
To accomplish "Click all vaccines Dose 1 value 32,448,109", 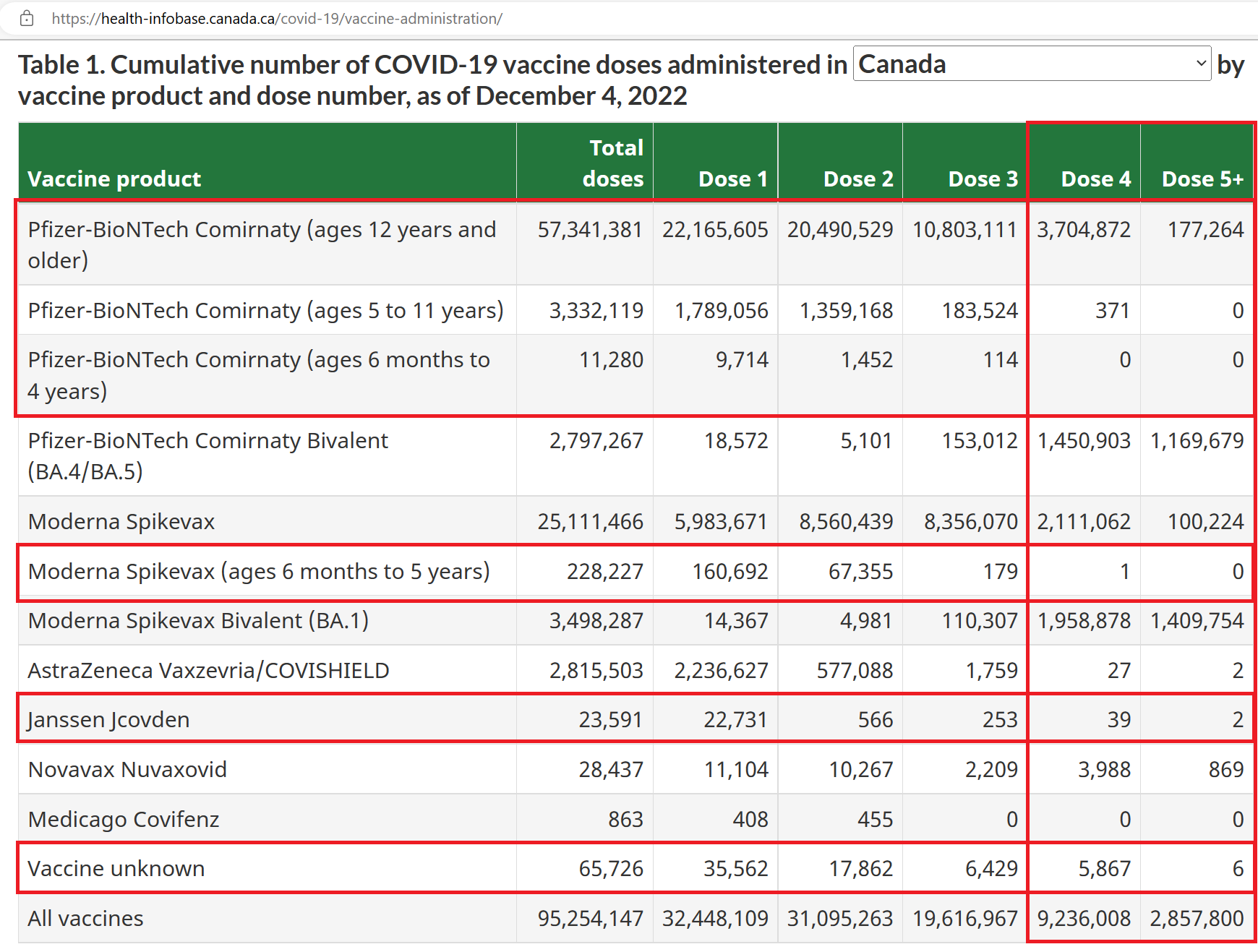I will [x=715, y=919].
